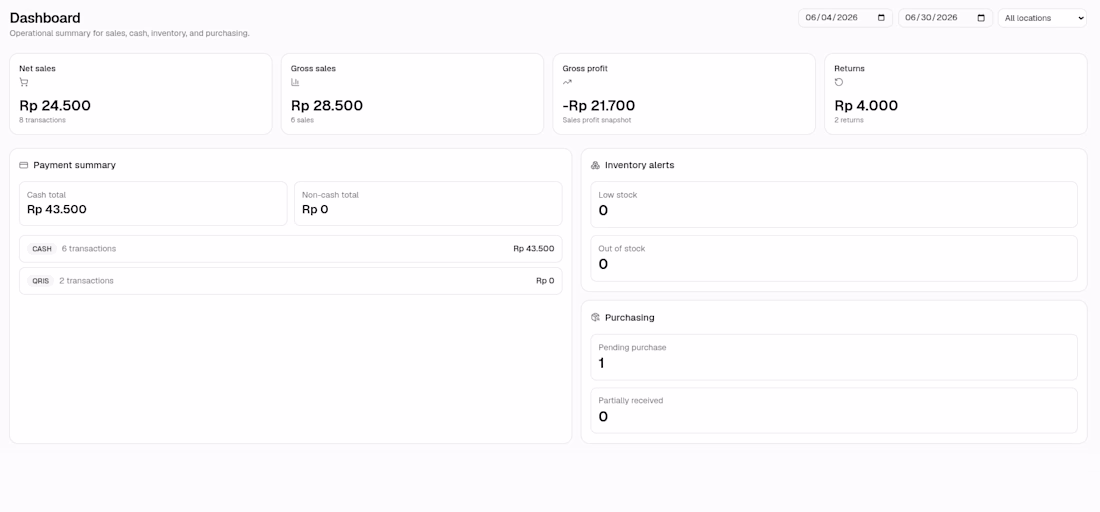Click the Purchasing section title
1100x512 pixels.
630,318
